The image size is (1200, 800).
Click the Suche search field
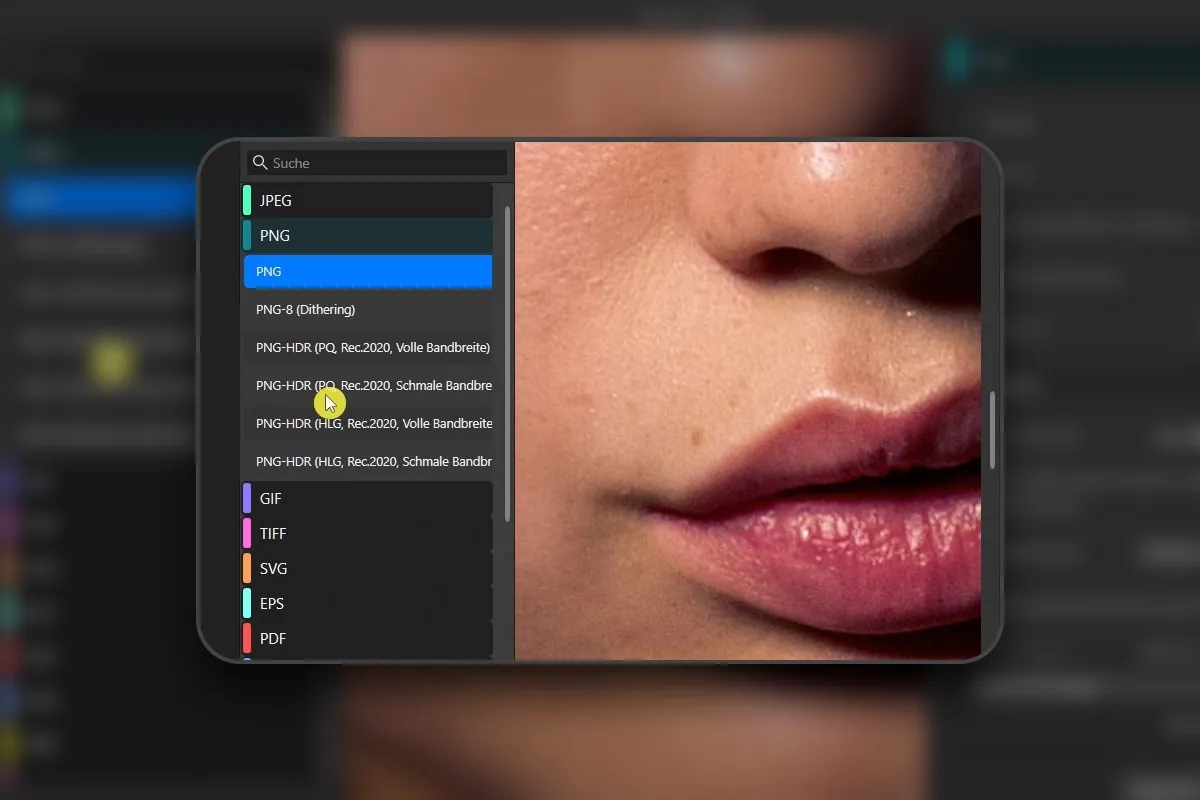pyautogui.click(x=376, y=163)
